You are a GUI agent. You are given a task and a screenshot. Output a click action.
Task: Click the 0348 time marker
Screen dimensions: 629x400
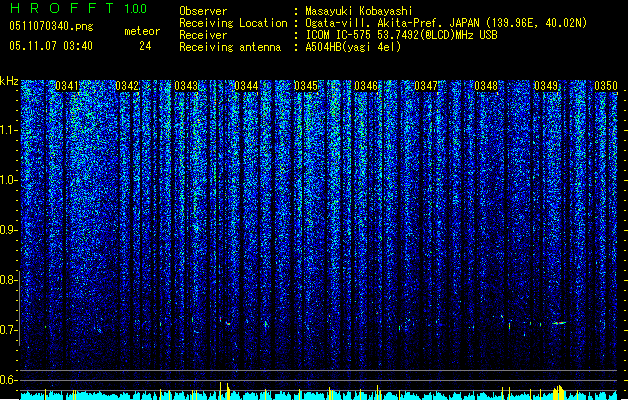pos(486,86)
